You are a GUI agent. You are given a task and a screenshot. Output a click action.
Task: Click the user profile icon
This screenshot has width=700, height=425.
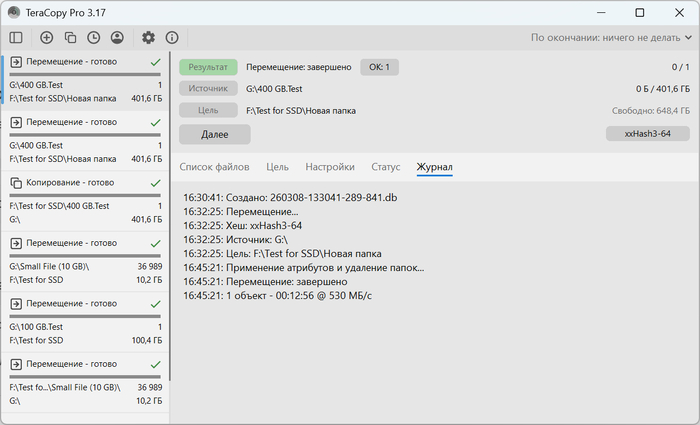click(x=117, y=38)
